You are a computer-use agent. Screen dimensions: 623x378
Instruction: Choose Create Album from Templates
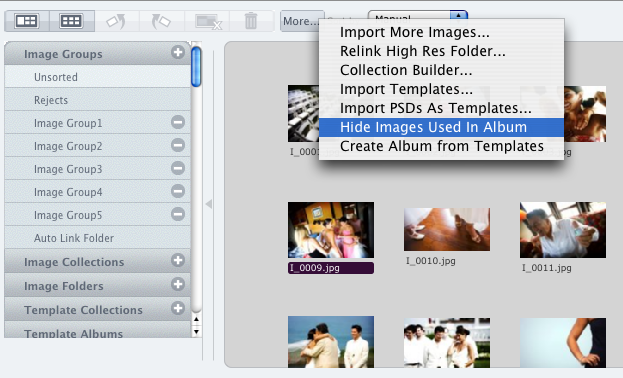pyautogui.click(x=441, y=146)
